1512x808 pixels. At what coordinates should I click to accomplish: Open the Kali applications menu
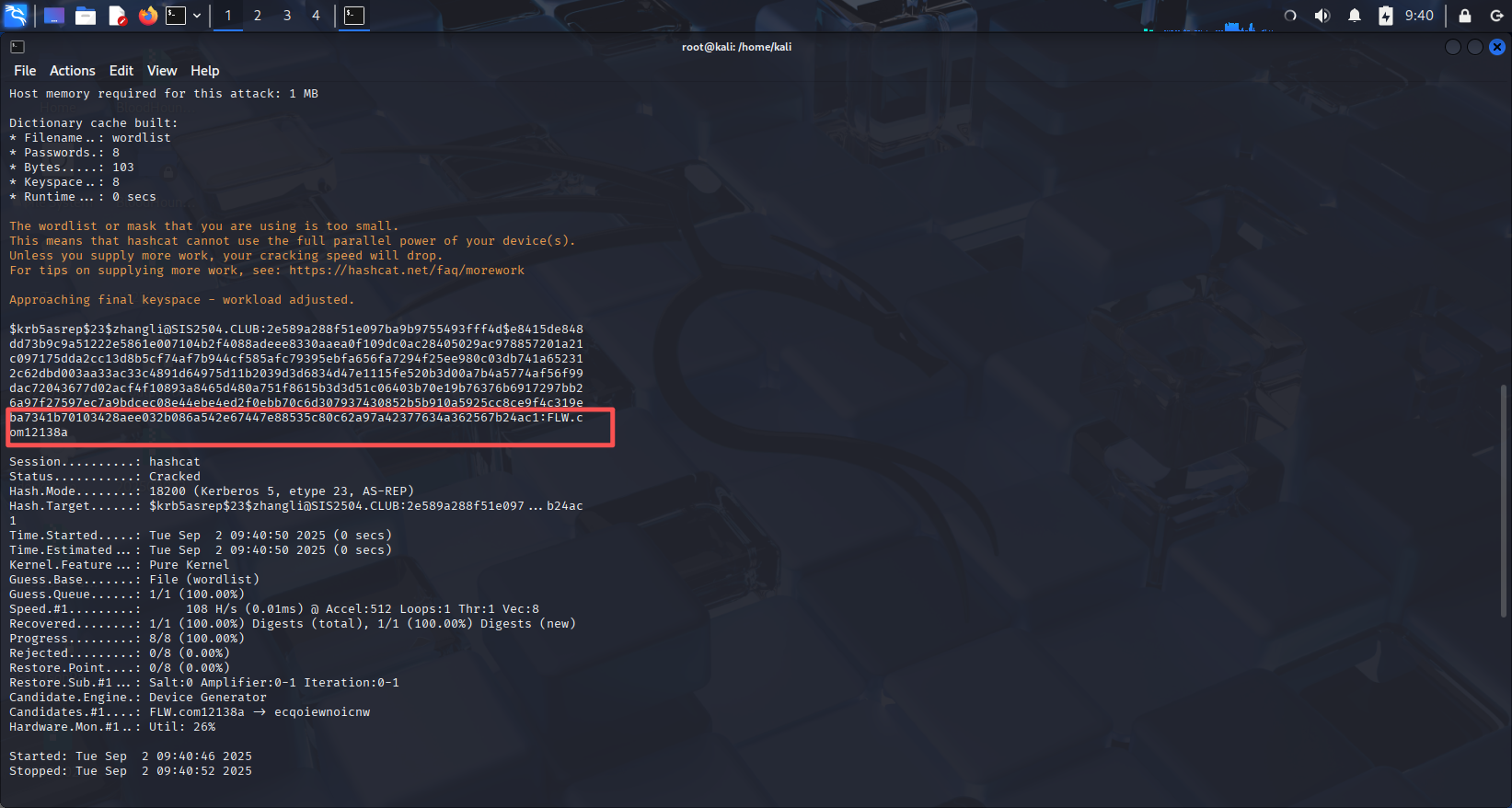tap(16, 16)
